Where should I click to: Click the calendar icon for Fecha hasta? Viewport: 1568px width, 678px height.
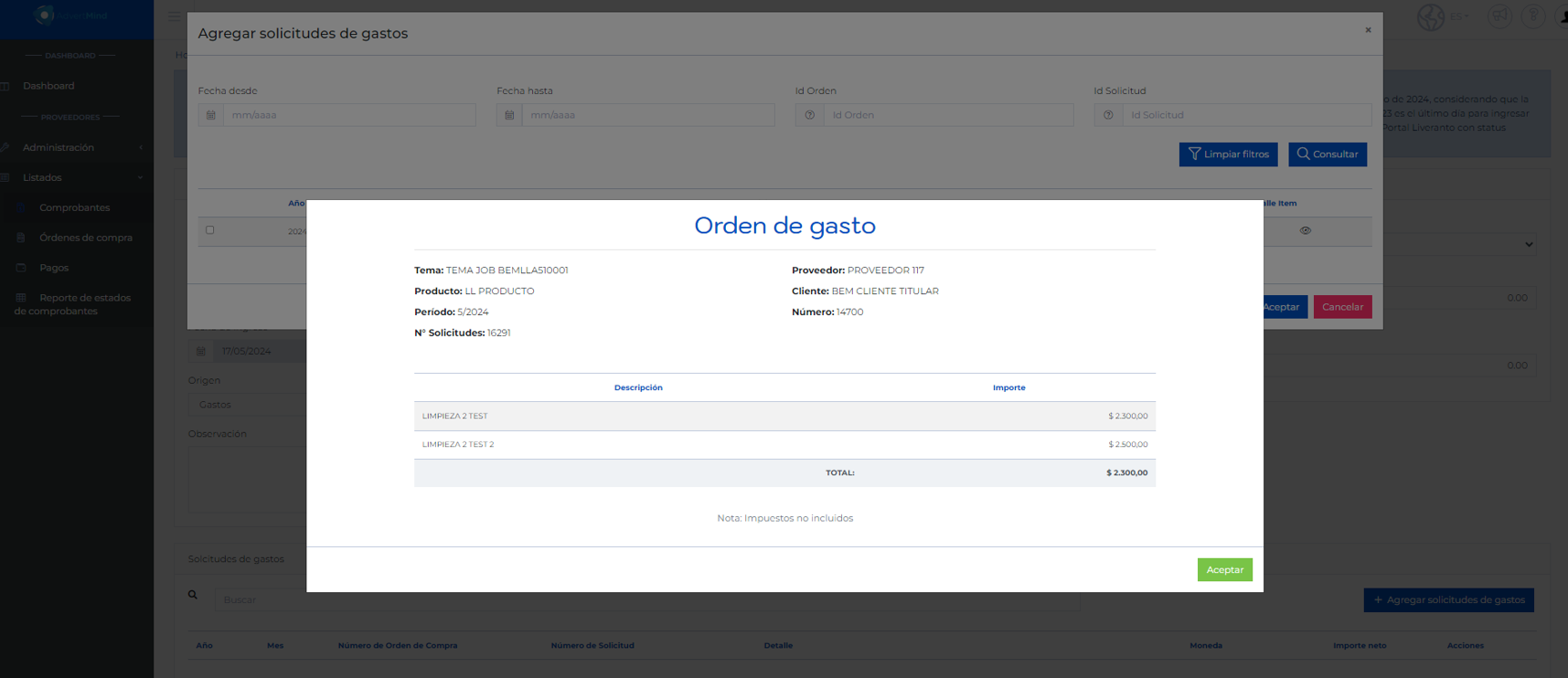click(x=509, y=115)
